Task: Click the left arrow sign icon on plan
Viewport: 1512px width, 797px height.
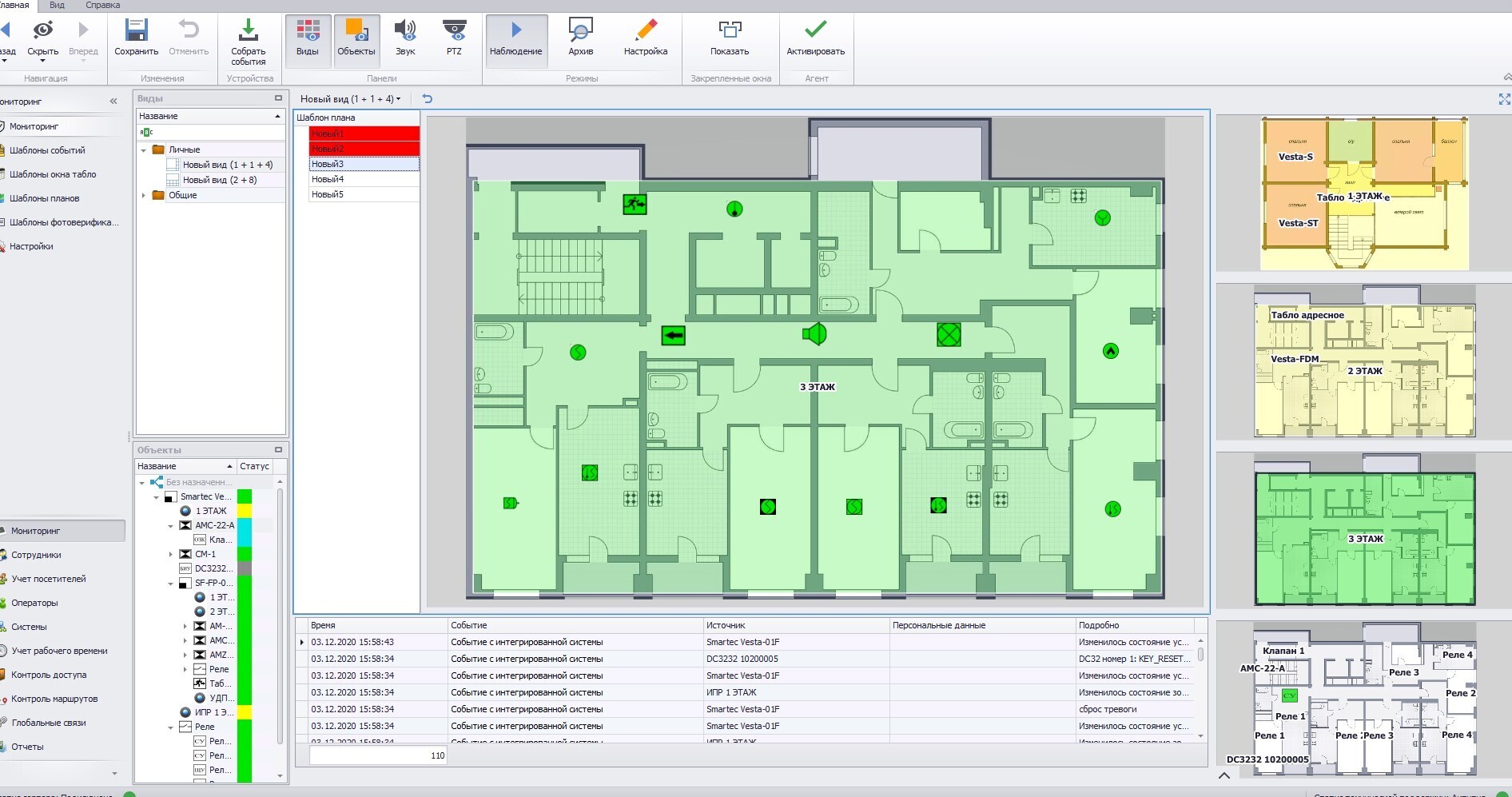Action: pos(674,336)
